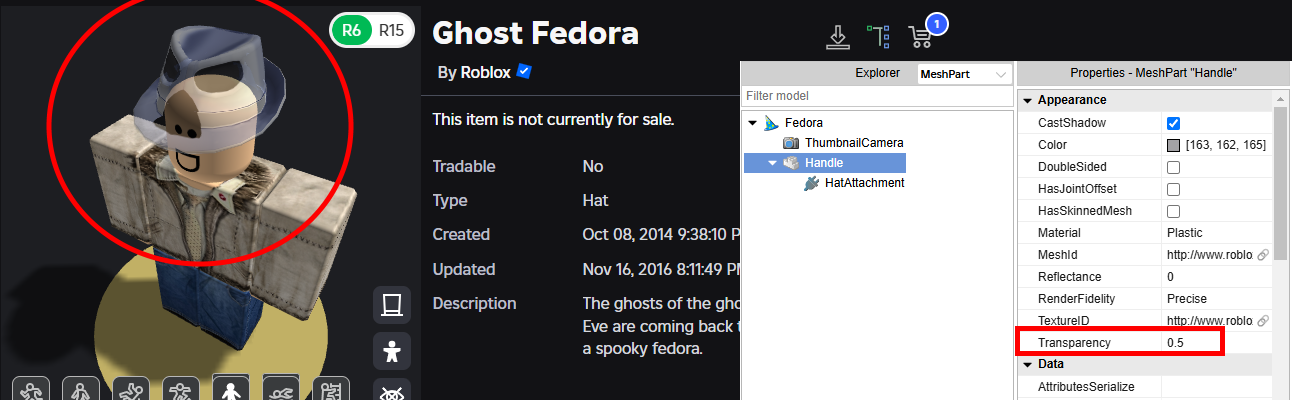This screenshot has width=1292, height=400.
Task: Select the swimming animation icon
Action: [x=281, y=391]
